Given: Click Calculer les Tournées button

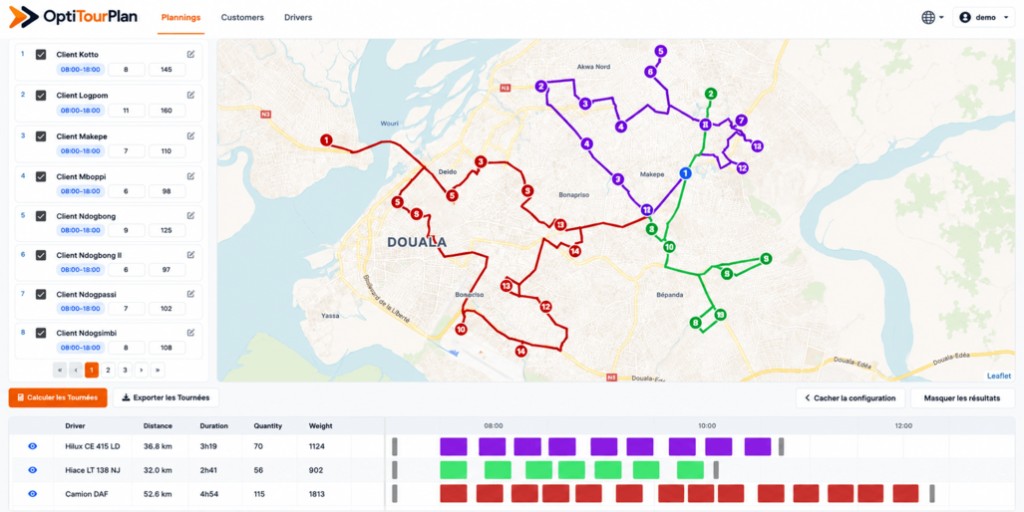Looking at the screenshot, I should (58, 398).
